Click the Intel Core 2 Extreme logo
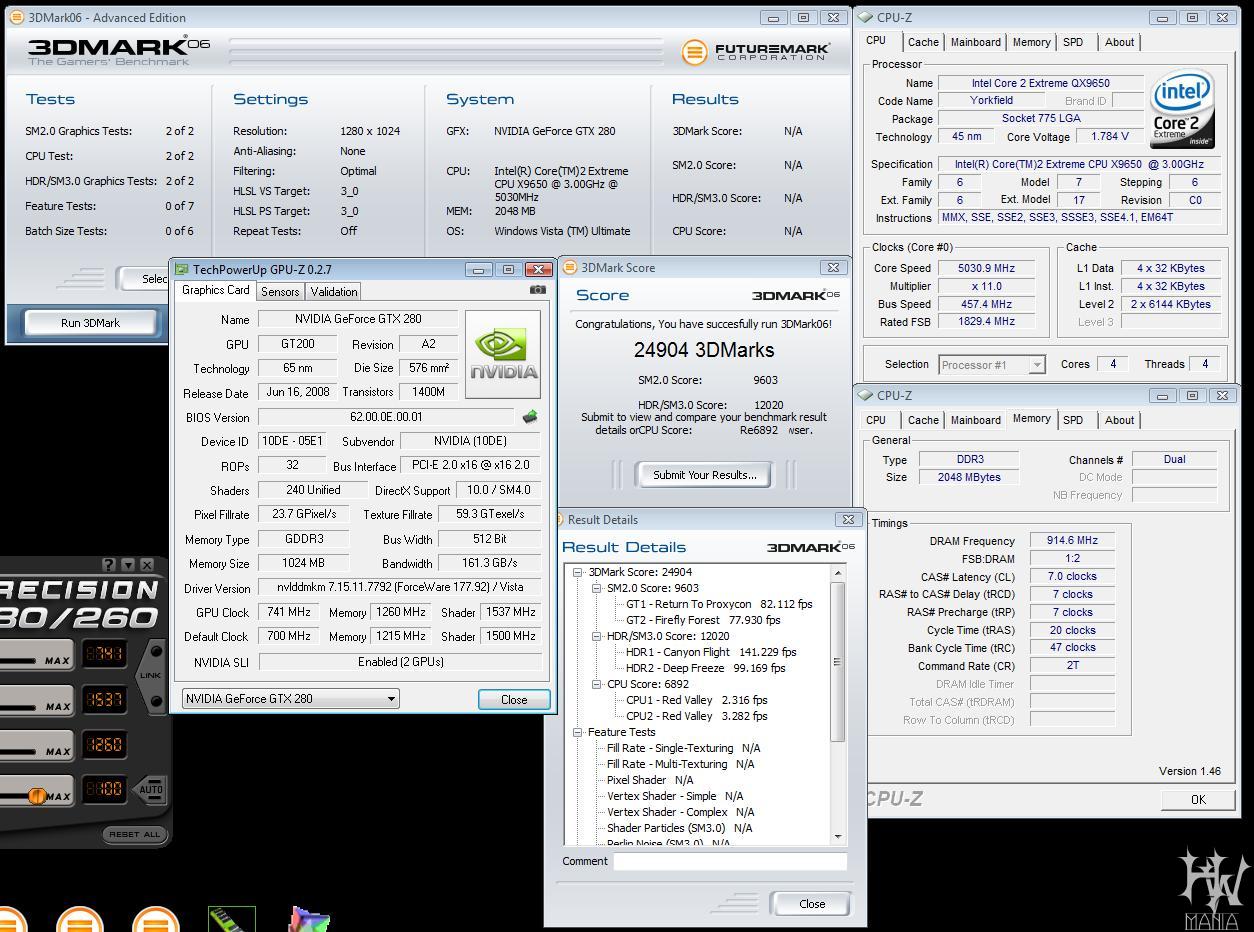 [x=1182, y=108]
